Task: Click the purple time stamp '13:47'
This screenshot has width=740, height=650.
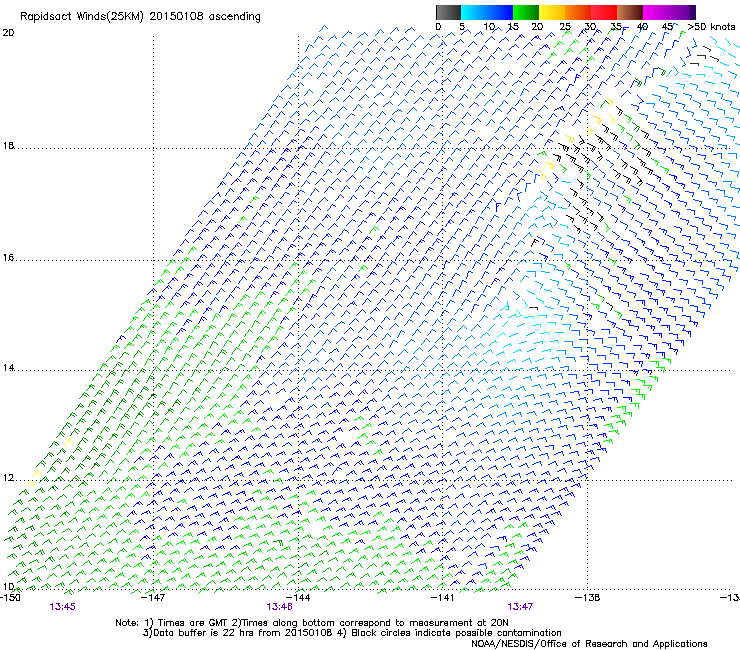Action: (520, 607)
